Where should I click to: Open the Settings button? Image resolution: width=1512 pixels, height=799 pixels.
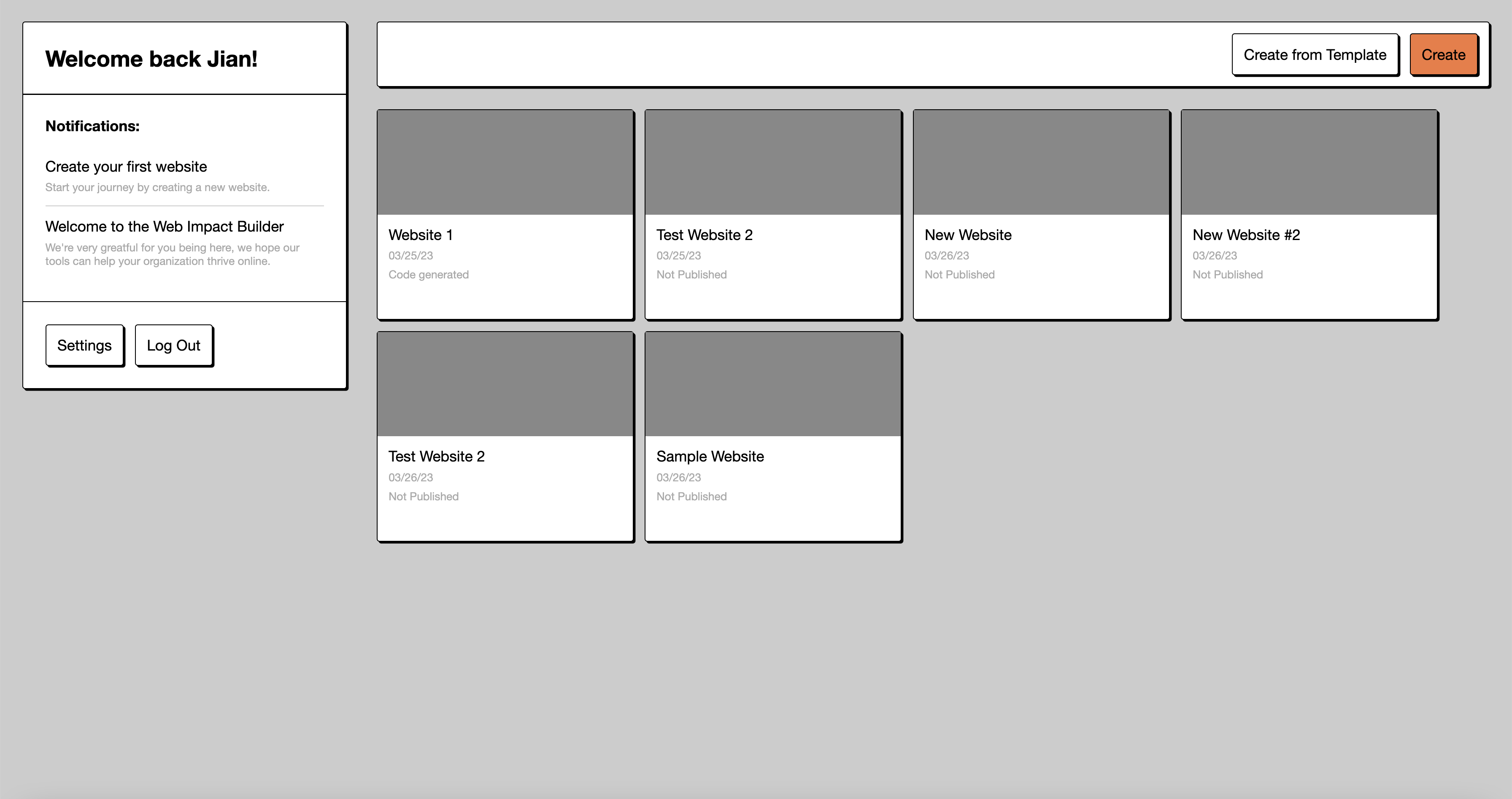[x=84, y=345]
